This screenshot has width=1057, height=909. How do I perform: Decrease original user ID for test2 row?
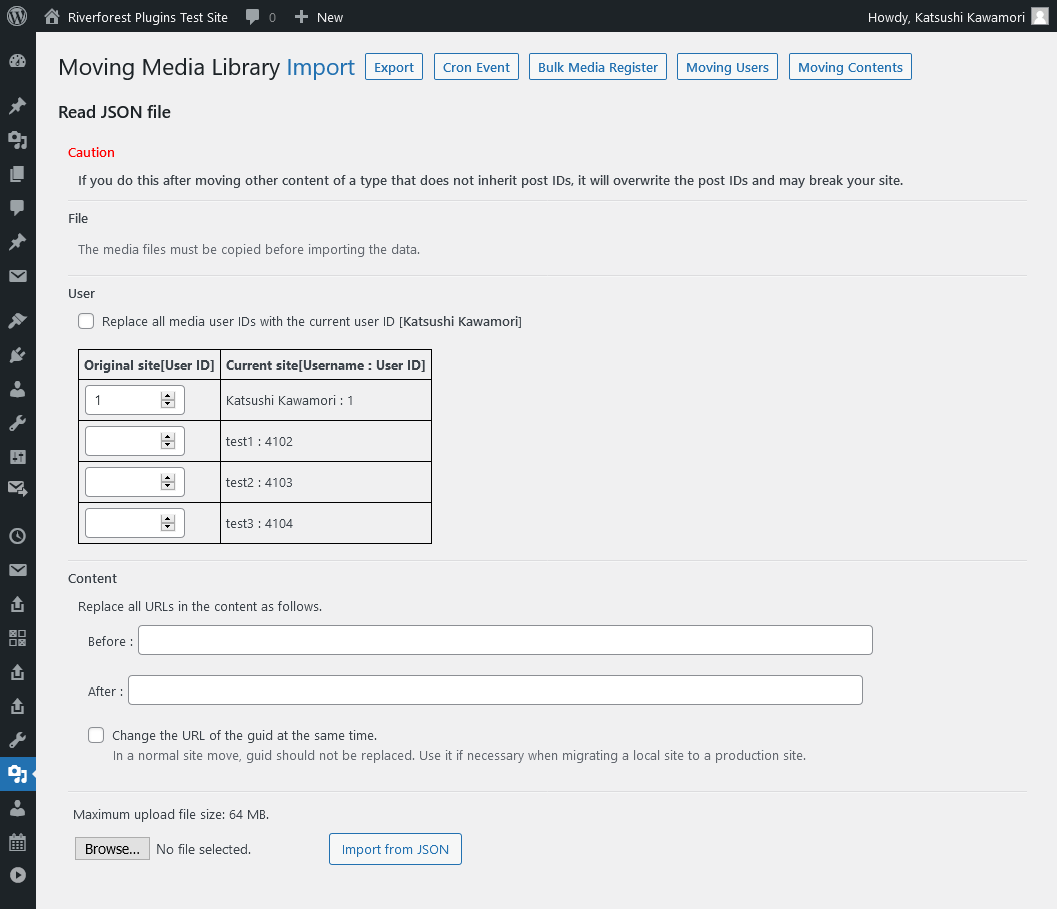pos(168,486)
